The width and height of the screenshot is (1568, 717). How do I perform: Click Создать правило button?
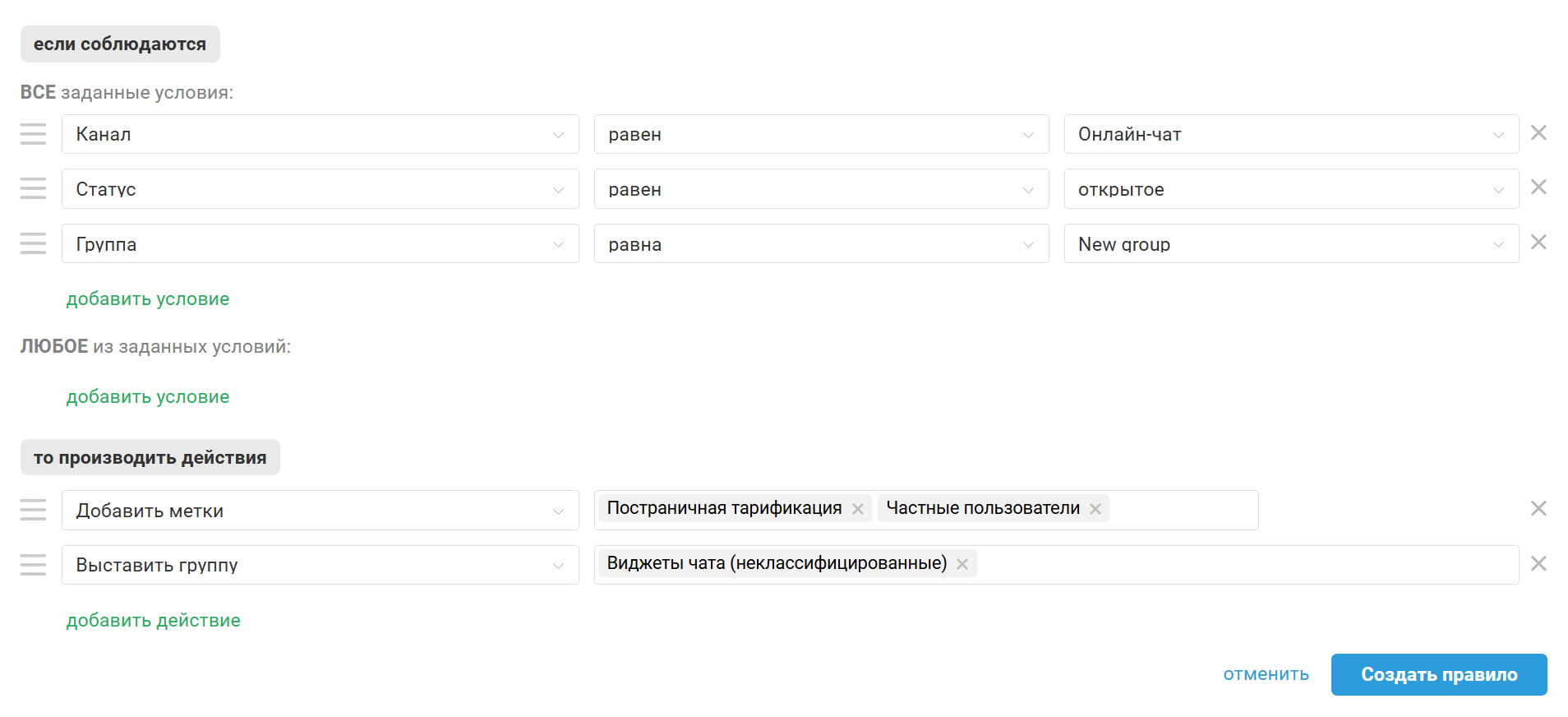tap(1439, 674)
